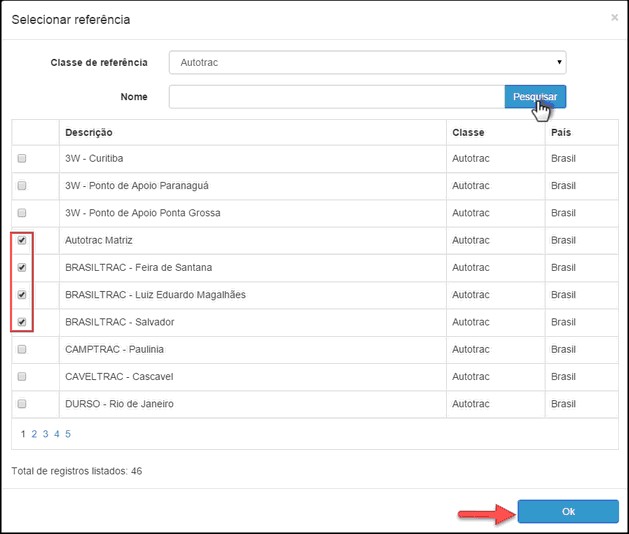The image size is (629, 534).
Task: Select the 'CAVELTRAC - Cascavel' description text
Action: [119, 376]
